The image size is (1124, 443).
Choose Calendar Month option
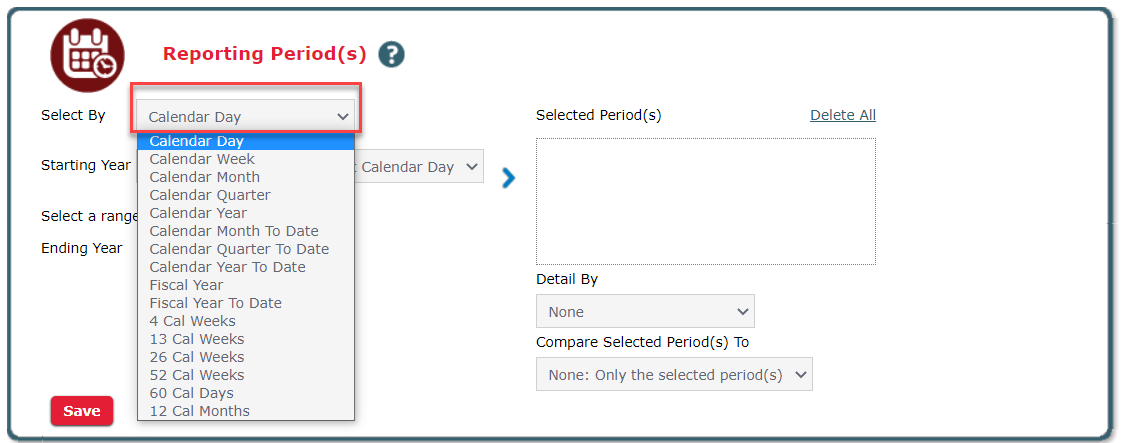204,177
